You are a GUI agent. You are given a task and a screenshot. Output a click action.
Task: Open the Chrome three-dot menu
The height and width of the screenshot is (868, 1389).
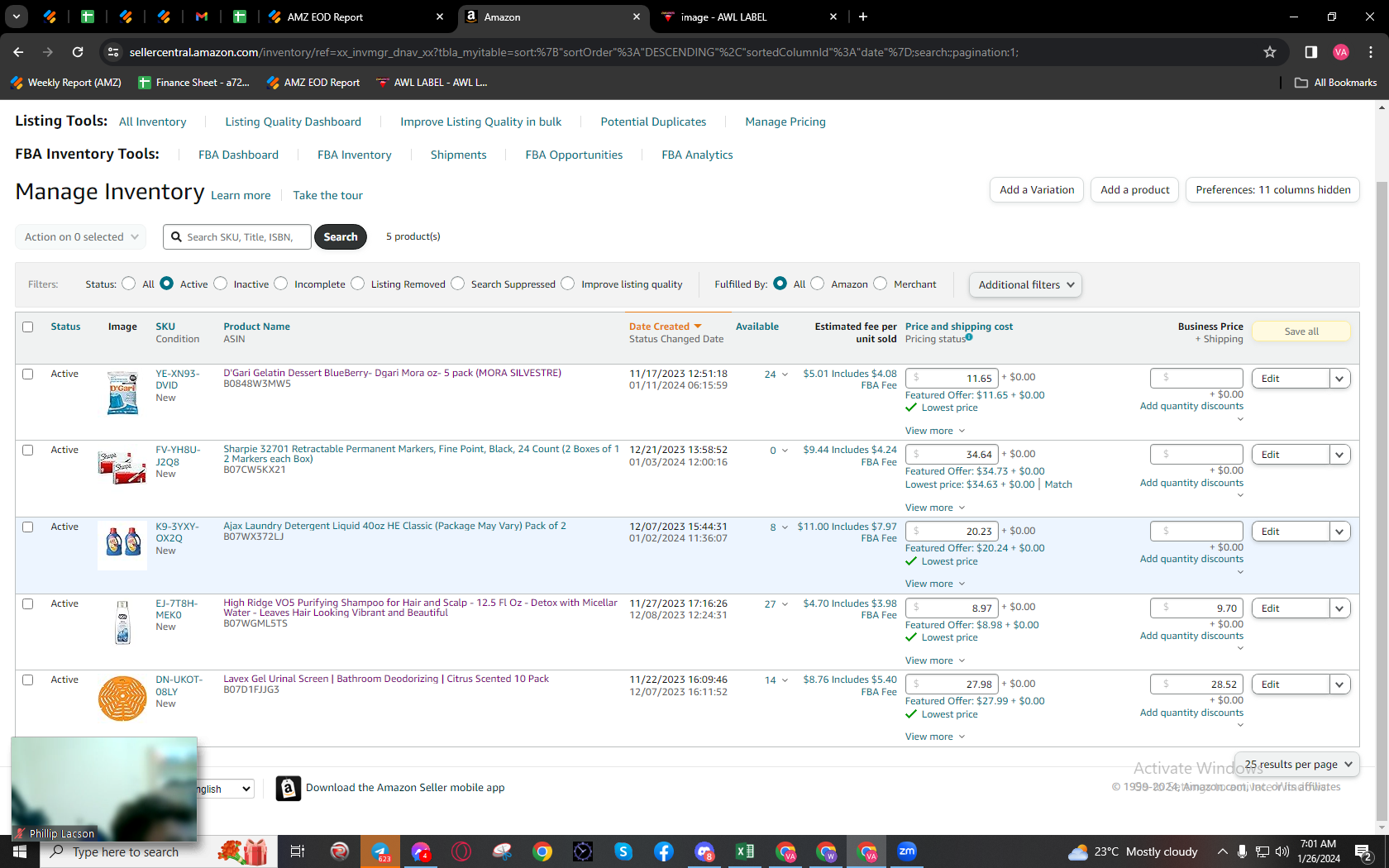coord(1371,52)
